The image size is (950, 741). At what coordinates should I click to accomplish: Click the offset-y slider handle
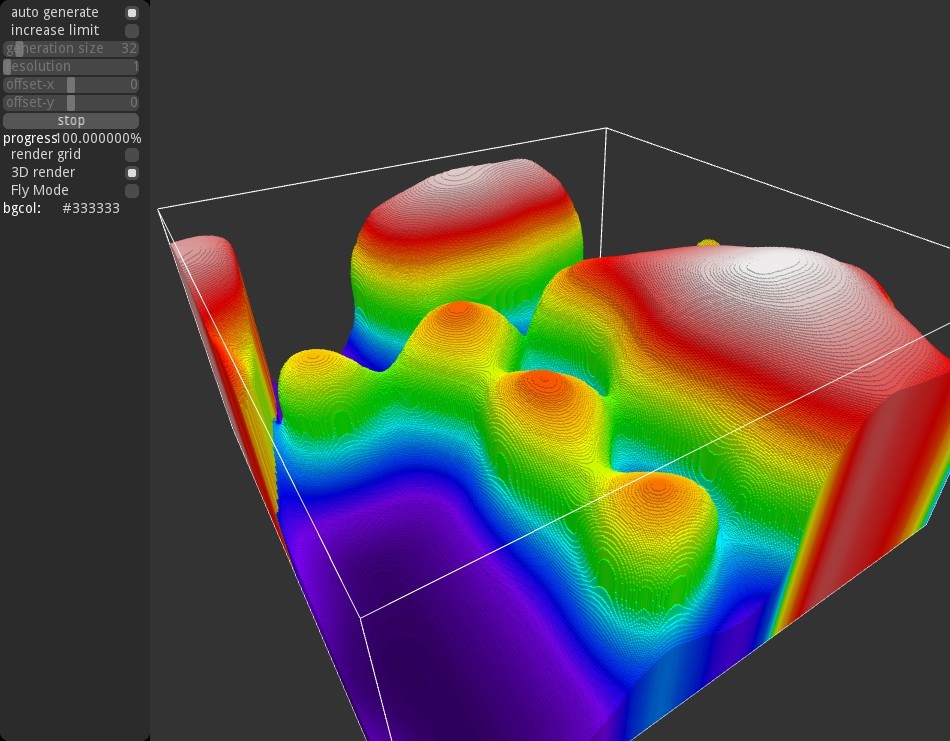(x=71, y=103)
